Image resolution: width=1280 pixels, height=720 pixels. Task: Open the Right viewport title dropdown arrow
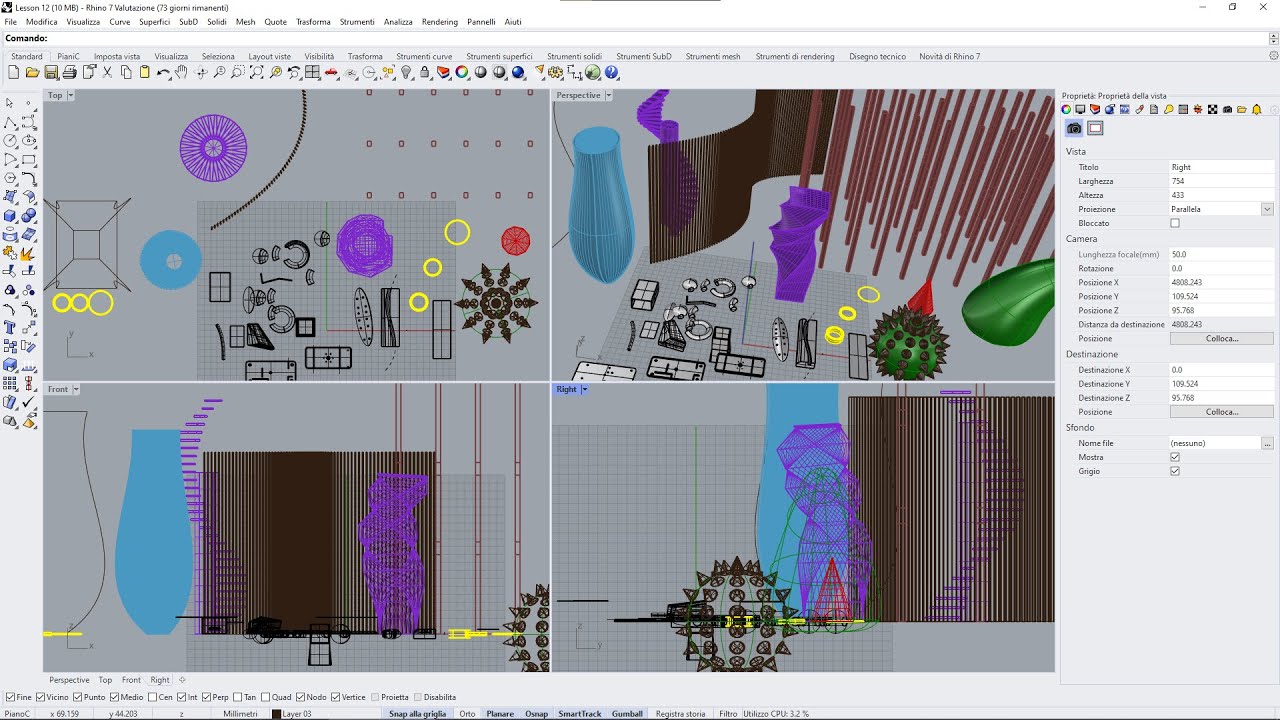584,389
